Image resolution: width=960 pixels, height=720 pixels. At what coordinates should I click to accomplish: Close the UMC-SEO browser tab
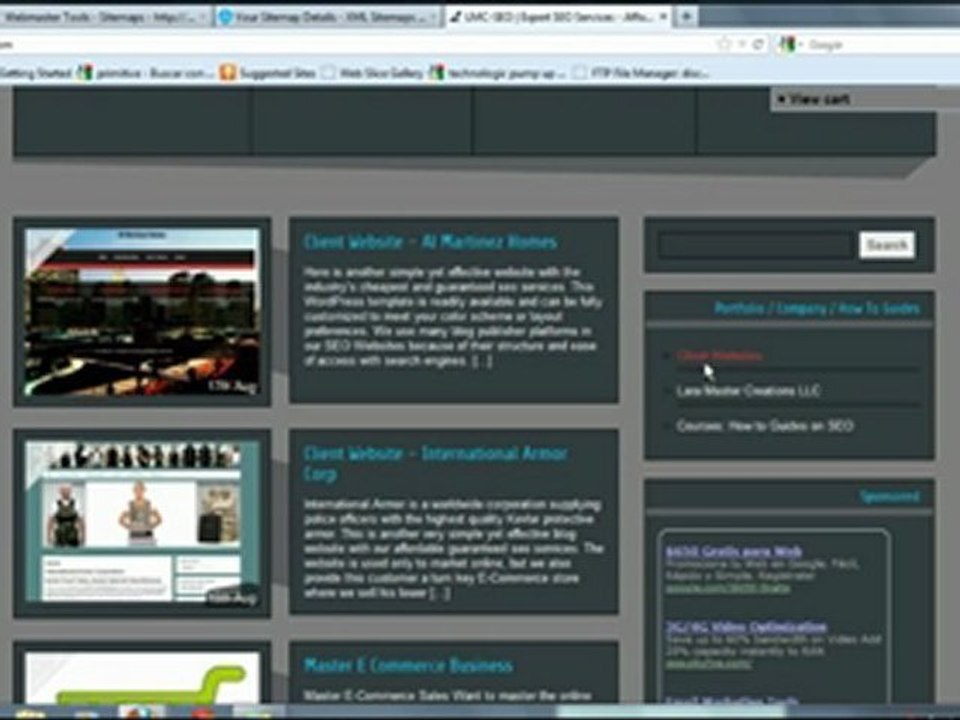(663, 17)
